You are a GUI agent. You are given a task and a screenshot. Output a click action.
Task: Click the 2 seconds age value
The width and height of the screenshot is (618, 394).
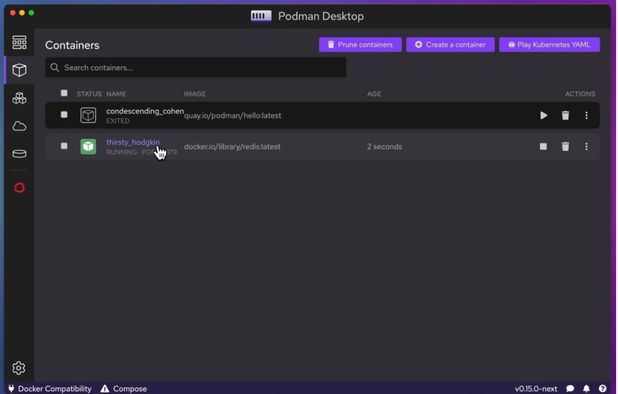click(385, 147)
